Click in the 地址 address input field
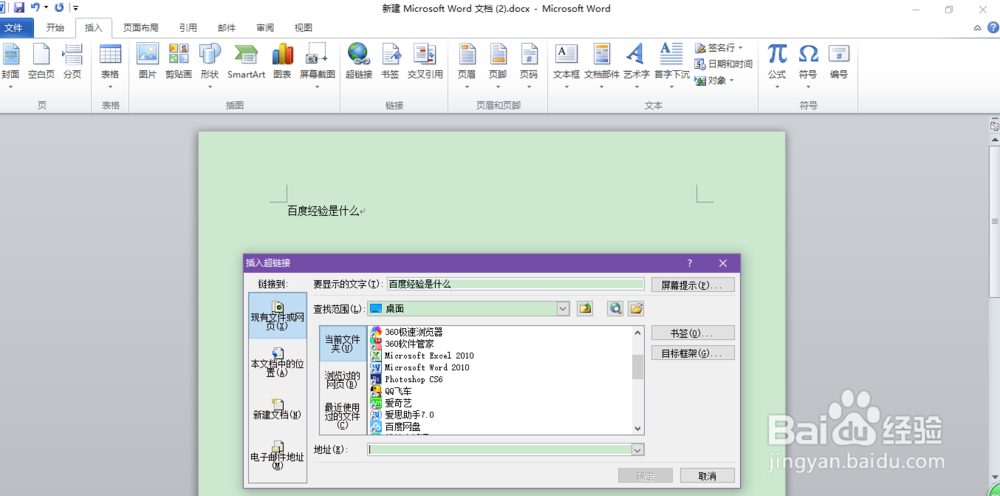This screenshot has width=1000, height=496. (499, 450)
